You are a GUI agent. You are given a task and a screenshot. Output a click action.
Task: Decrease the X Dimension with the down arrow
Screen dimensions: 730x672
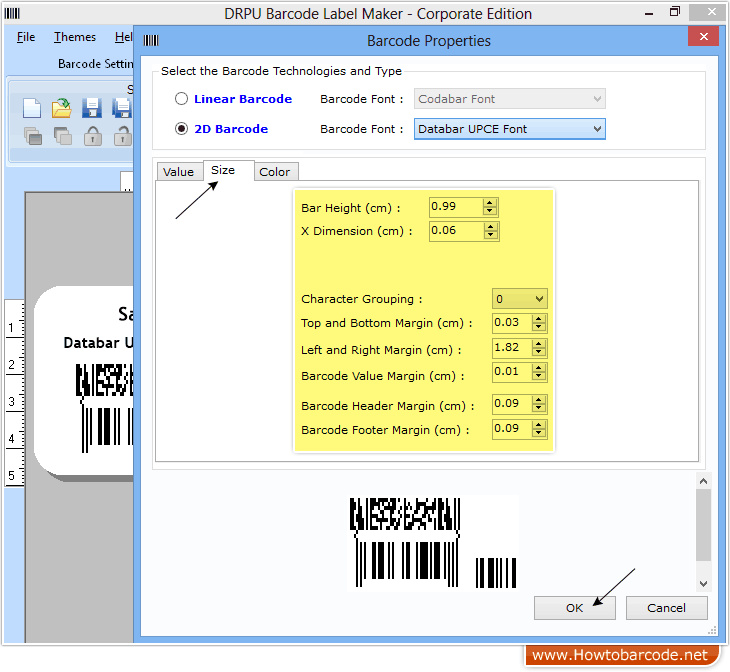point(491,235)
